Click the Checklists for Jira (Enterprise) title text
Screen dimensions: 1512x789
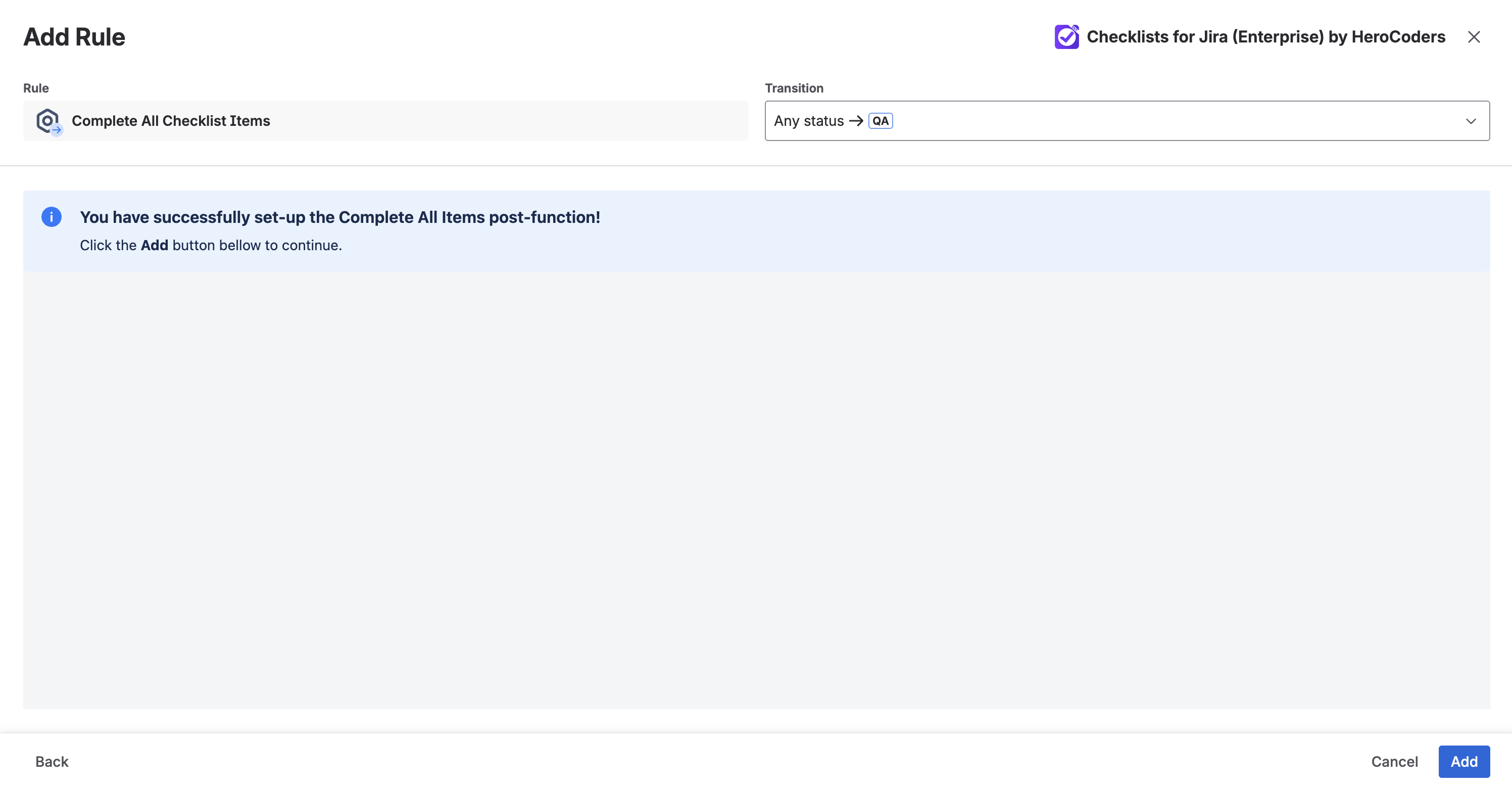[x=1265, y=37]
